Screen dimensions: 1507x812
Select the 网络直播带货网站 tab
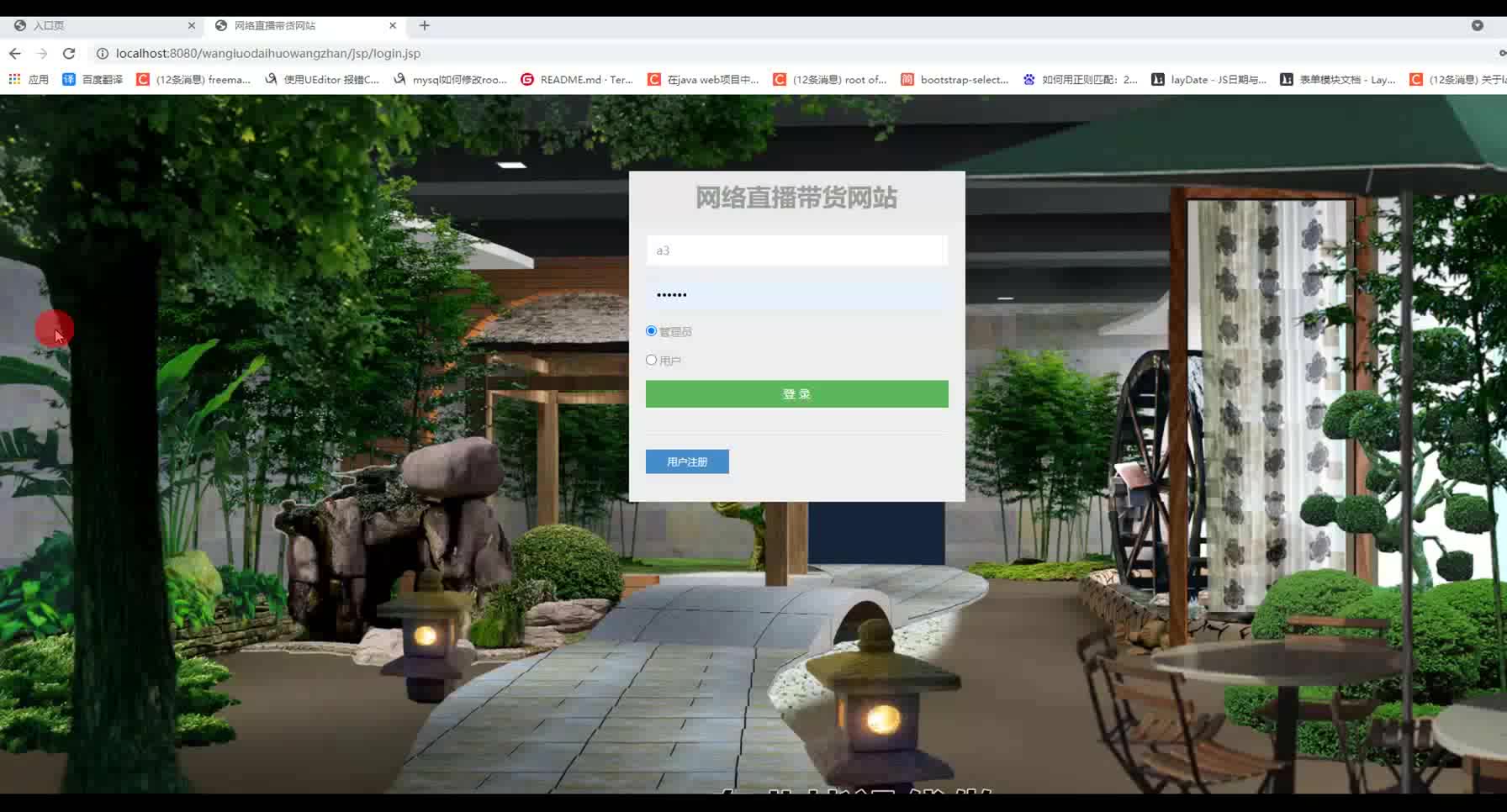(306, 25)
